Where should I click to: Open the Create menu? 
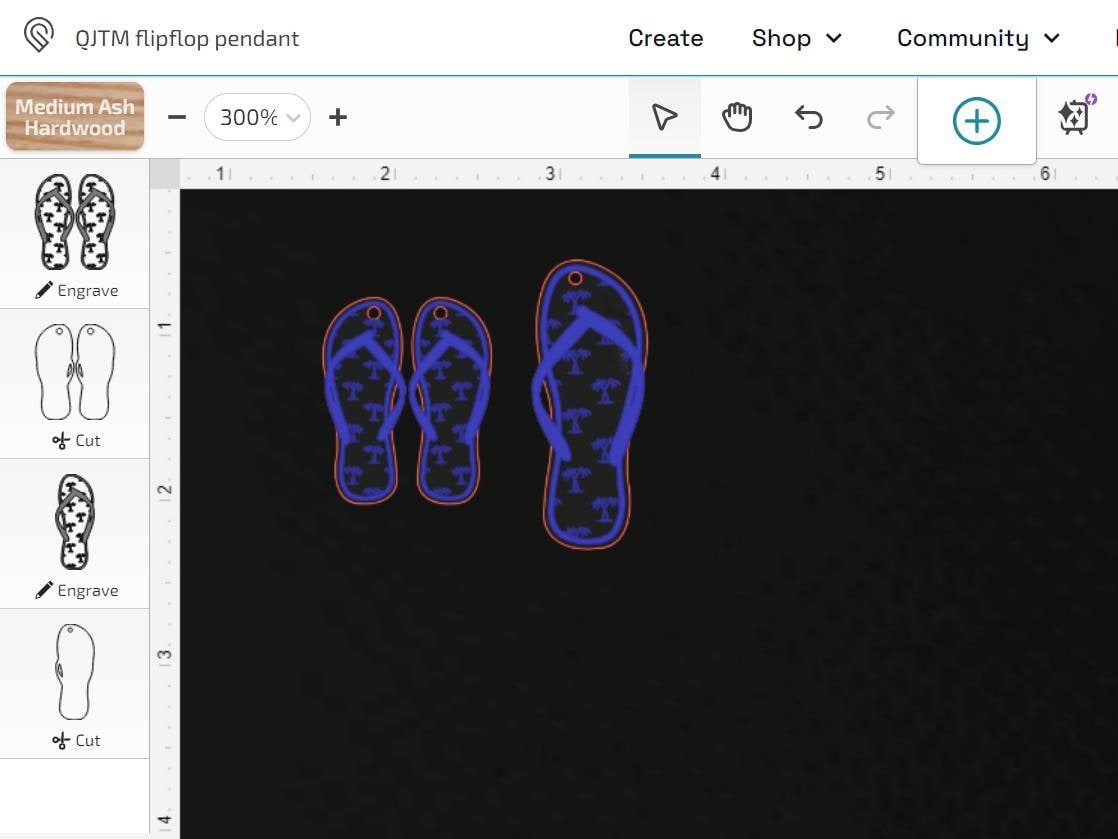[665, 38]
